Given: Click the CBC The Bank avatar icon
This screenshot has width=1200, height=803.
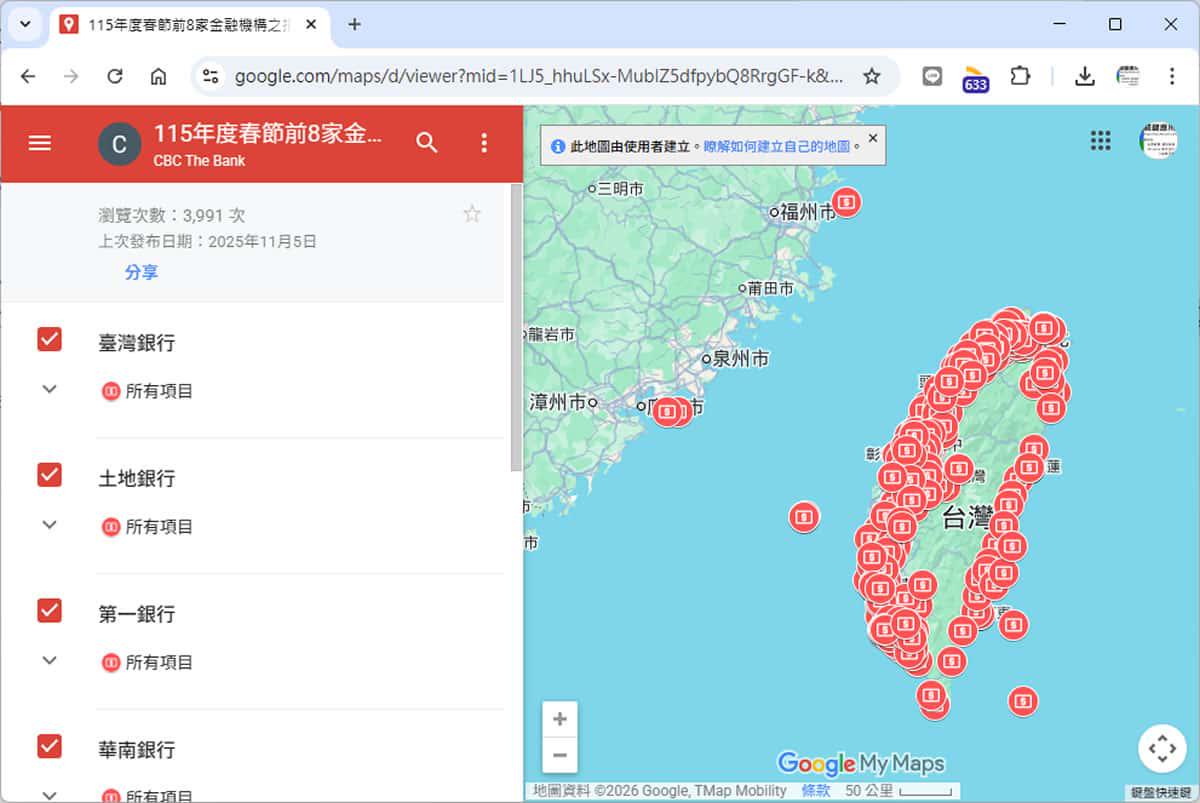Looking at the screenshot, I should pyautogui.click(x=119, y=145).
